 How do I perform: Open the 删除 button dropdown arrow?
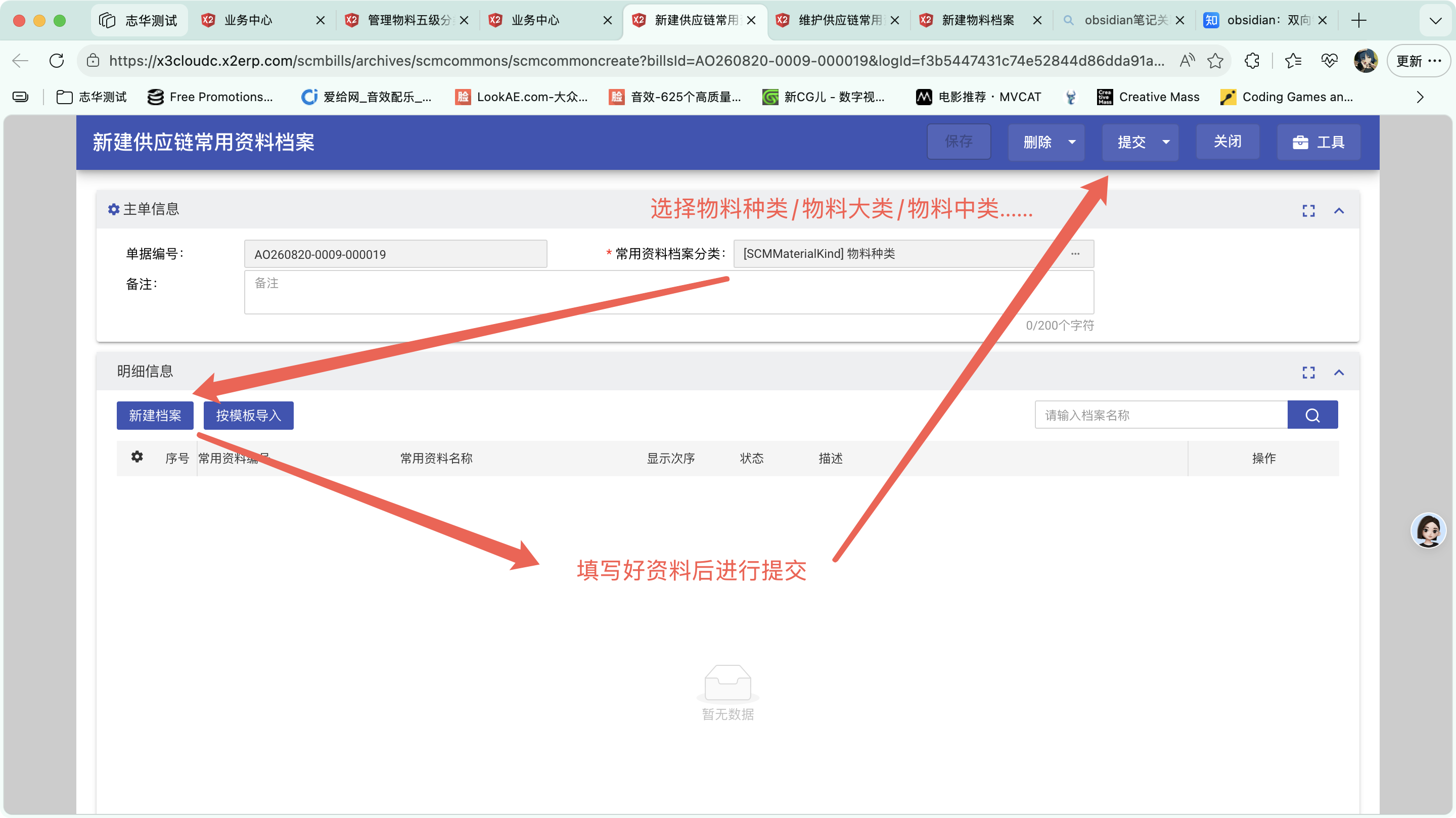1072,142
